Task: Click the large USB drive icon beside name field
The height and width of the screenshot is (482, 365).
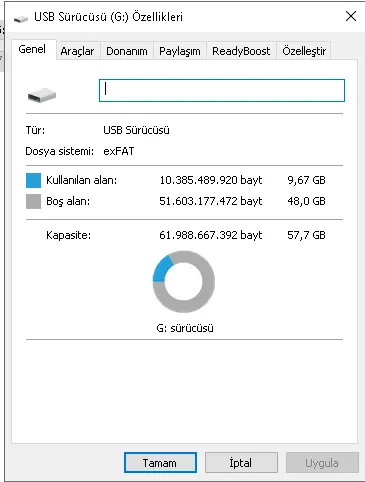Action: click(x=42, y=95)
